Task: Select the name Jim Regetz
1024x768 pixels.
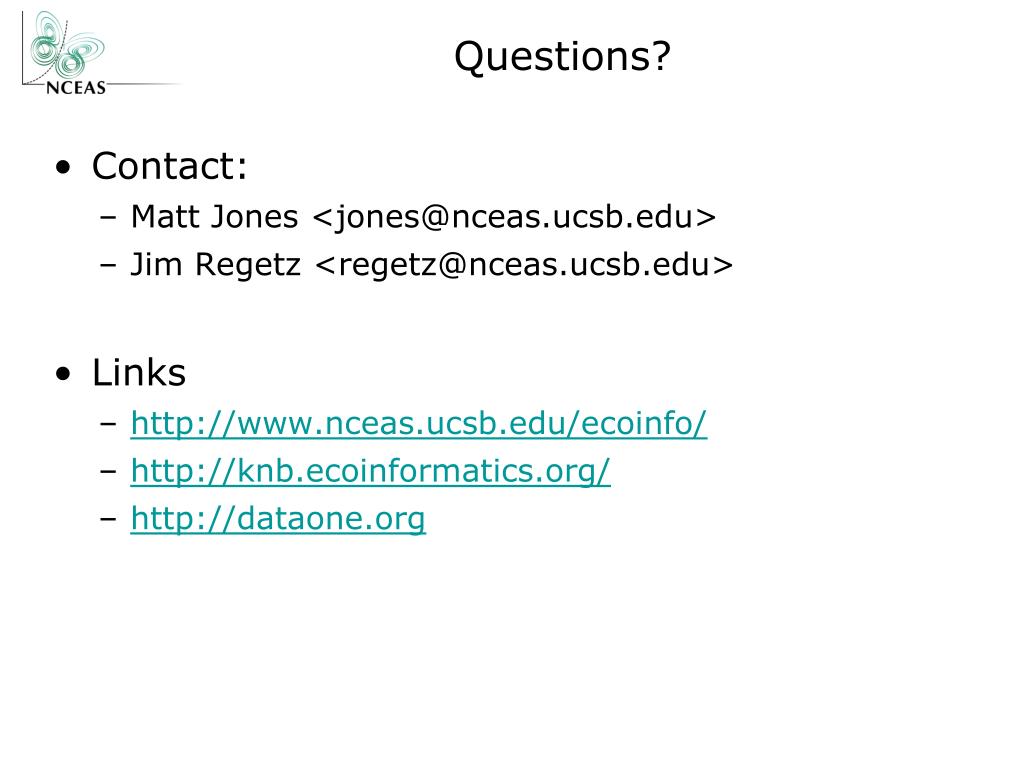Action: point(216,265)
